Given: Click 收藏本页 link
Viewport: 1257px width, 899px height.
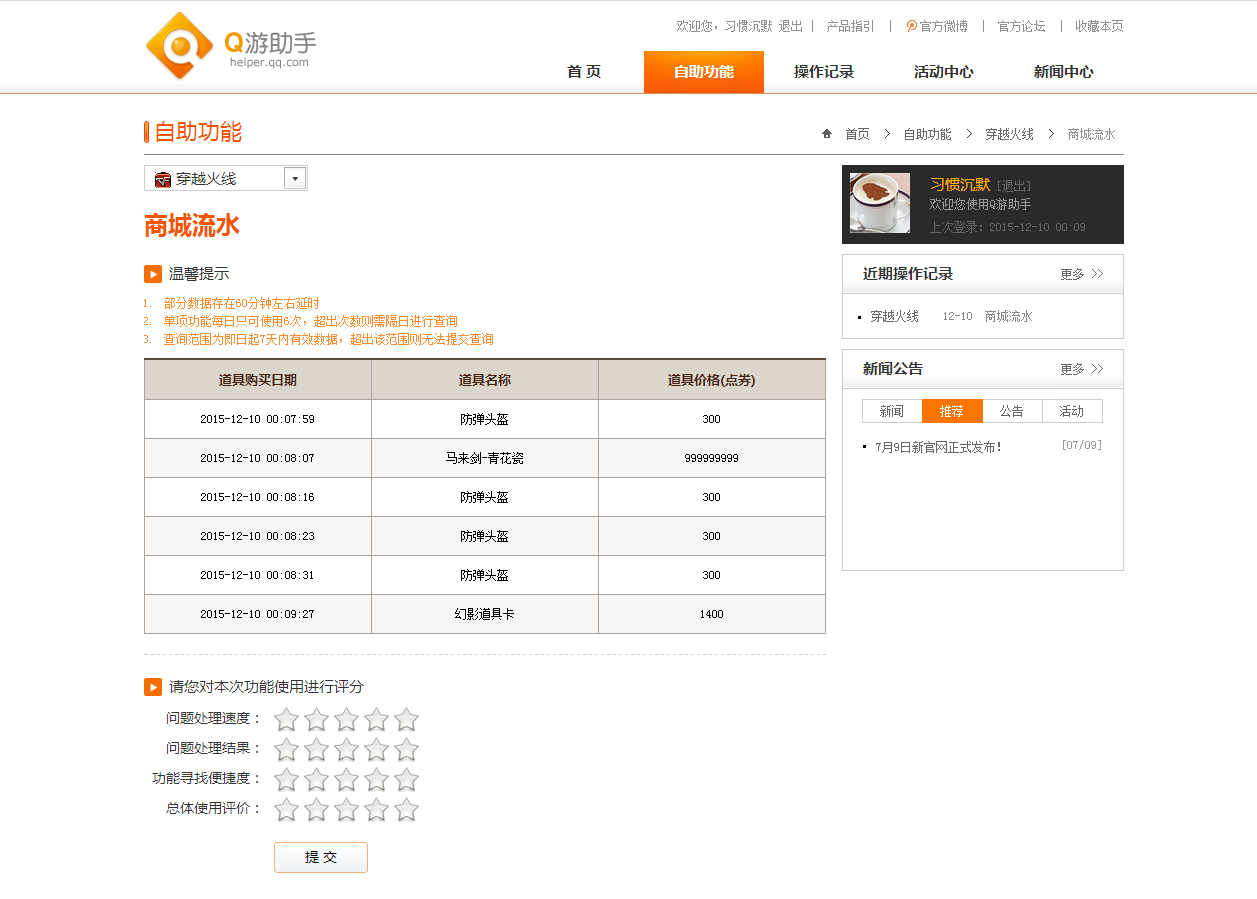Looking at the screenshot, I should [x=1099, y=26].
